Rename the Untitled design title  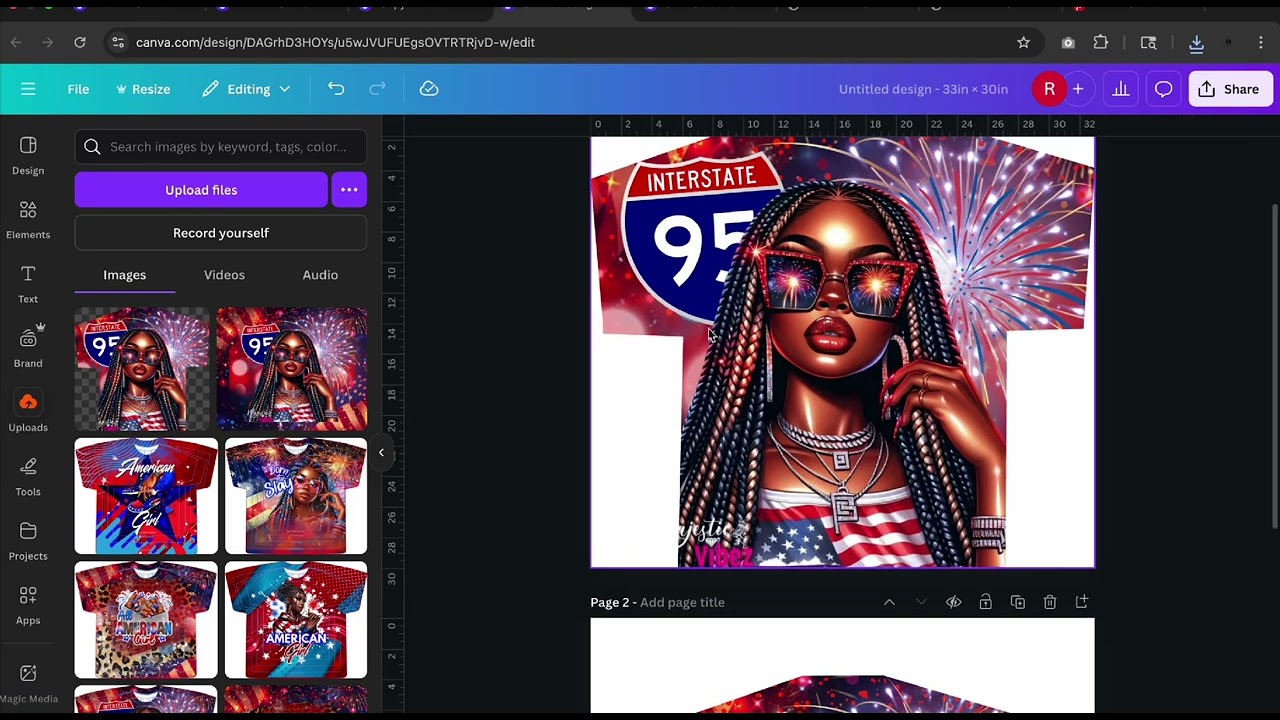923,89
